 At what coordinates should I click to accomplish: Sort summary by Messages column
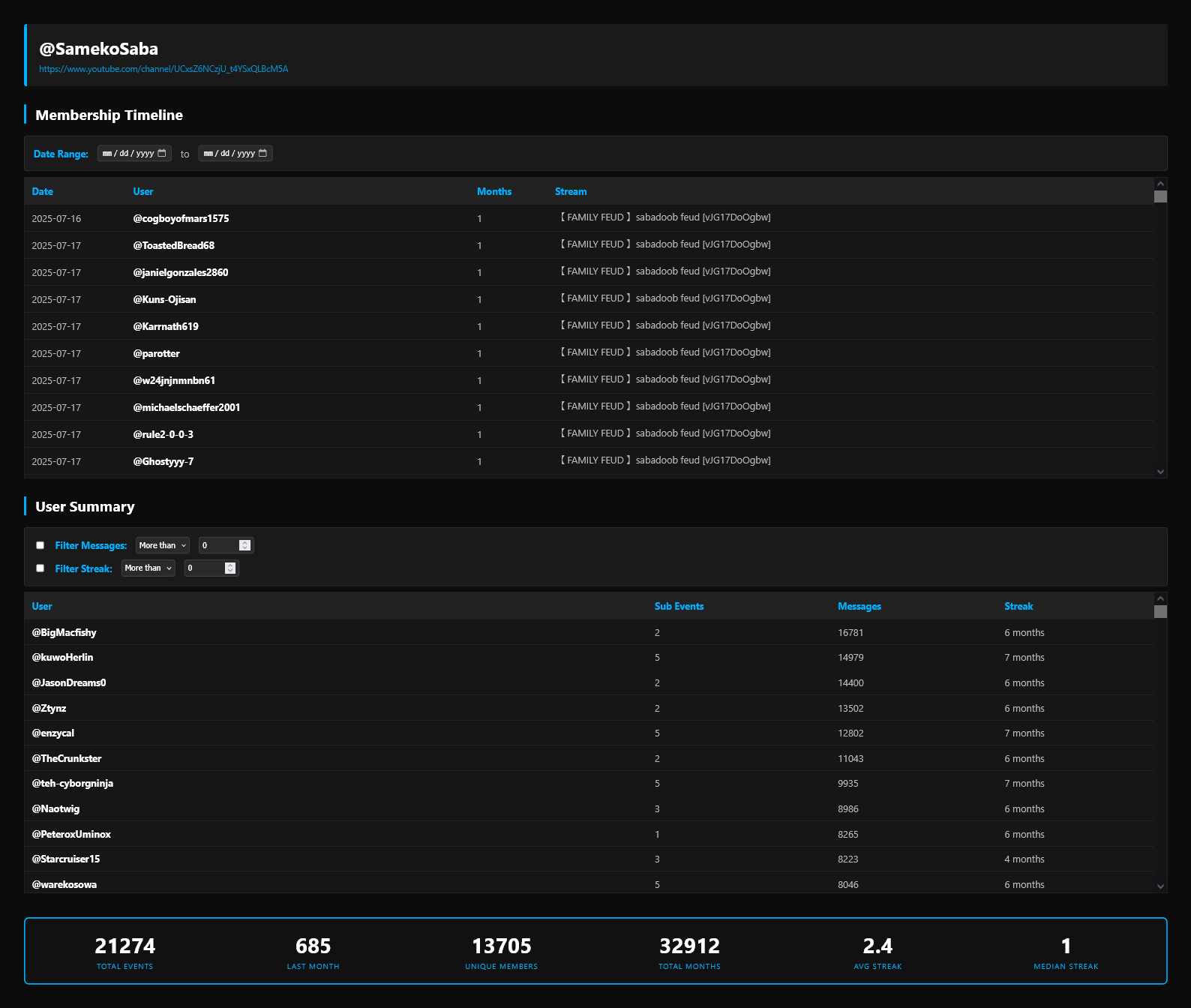[x=859, y=606]
